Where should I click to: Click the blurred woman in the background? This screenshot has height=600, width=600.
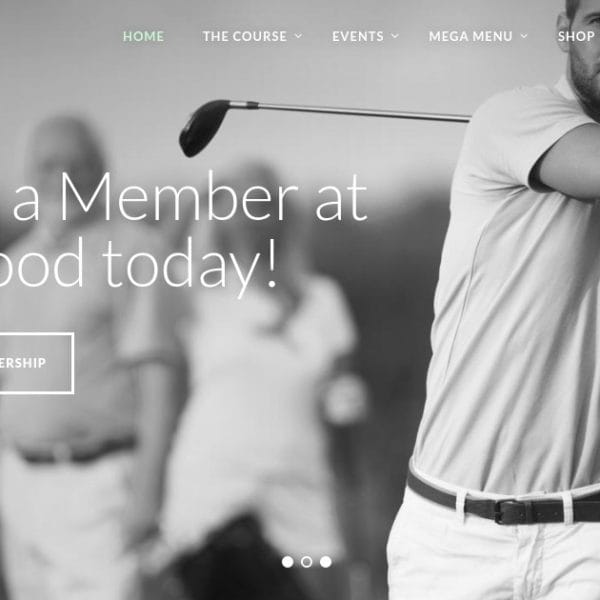pos(260,383)
